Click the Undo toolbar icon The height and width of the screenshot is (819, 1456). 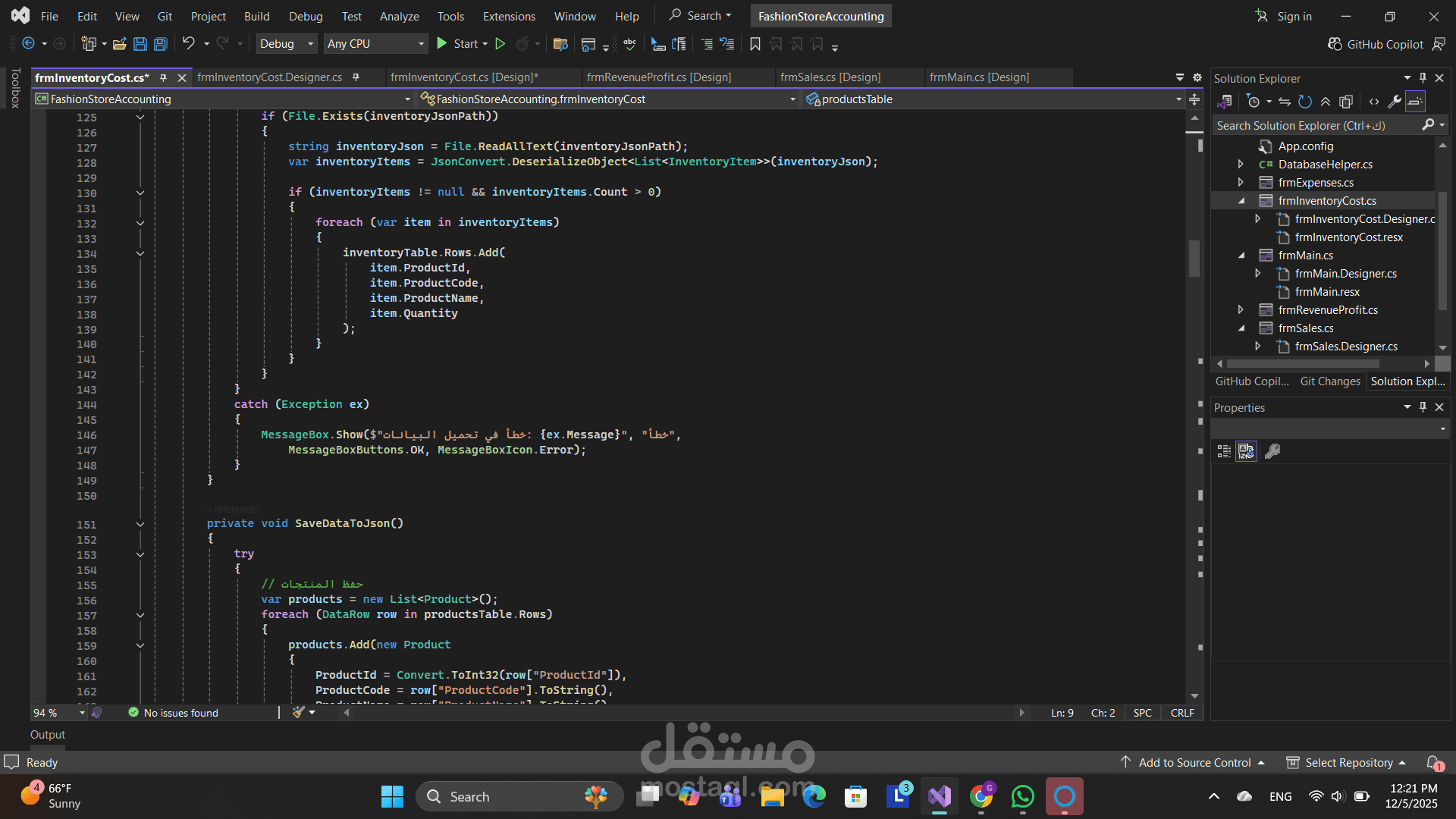coord(188,44)
